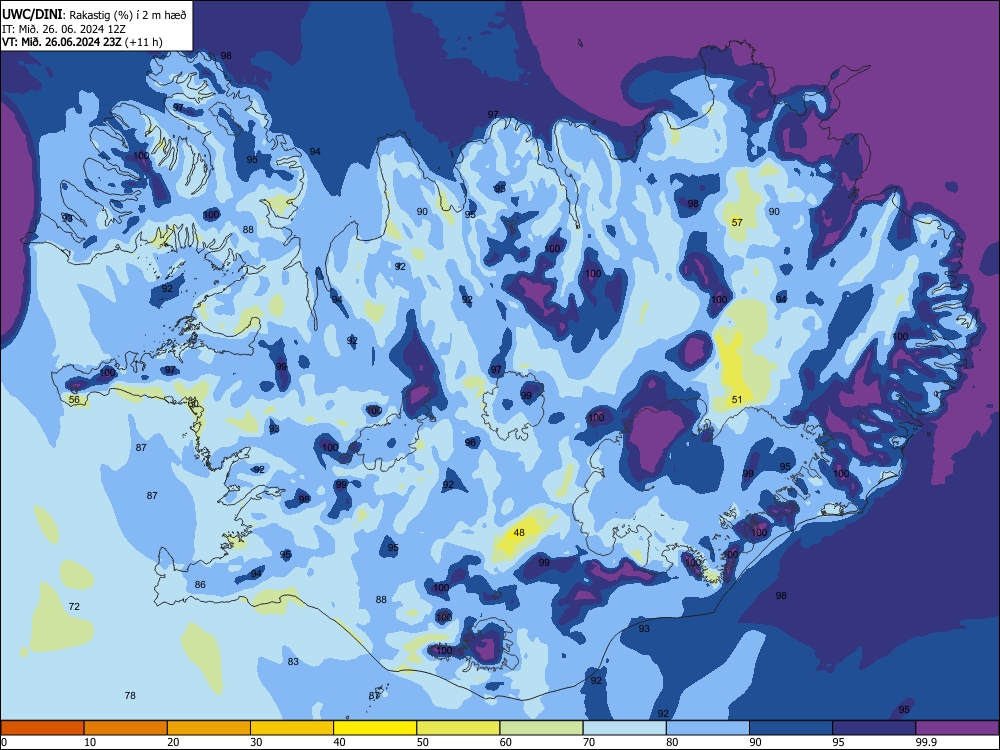The width and height of the screenshot is (1000, 750).
Task: Click the '(+11 h)' forecast offset text
Action: tap(143, 42)
